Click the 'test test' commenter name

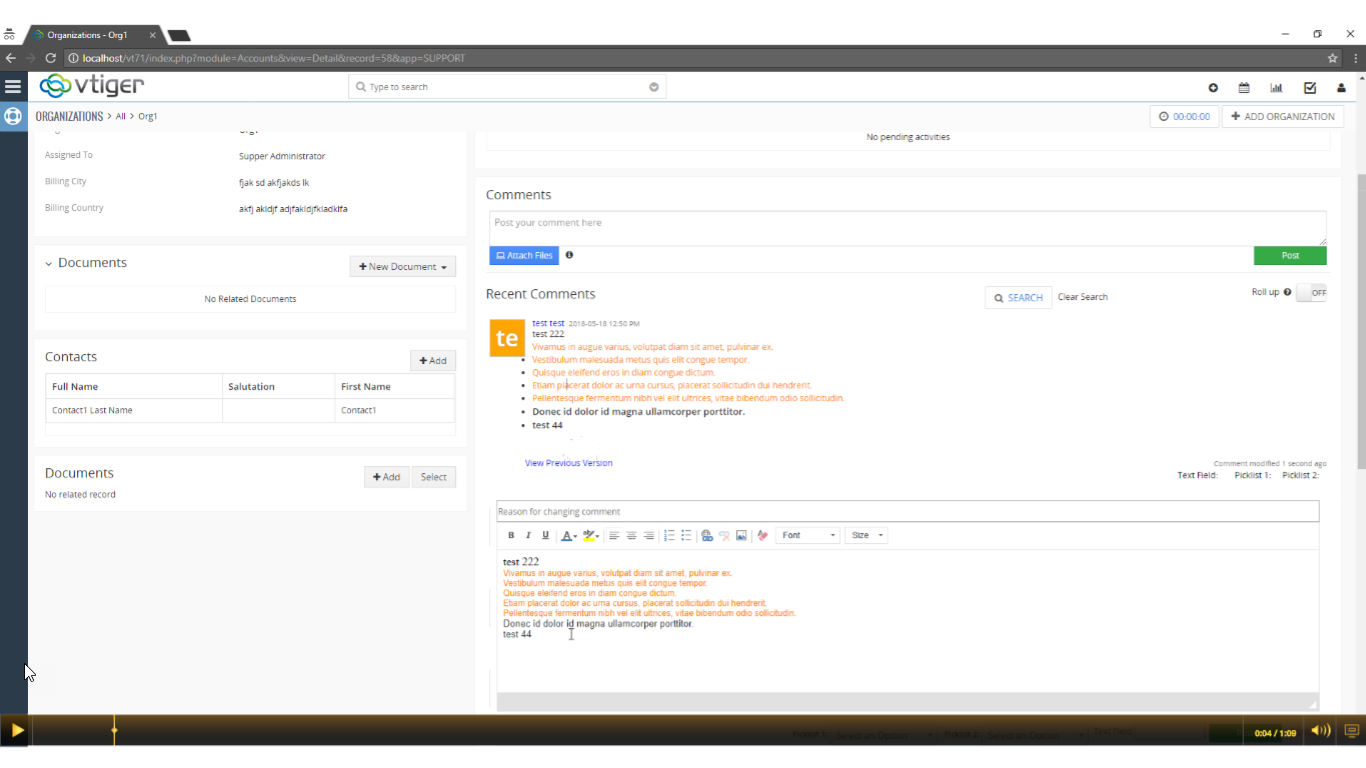coord(548,324)
